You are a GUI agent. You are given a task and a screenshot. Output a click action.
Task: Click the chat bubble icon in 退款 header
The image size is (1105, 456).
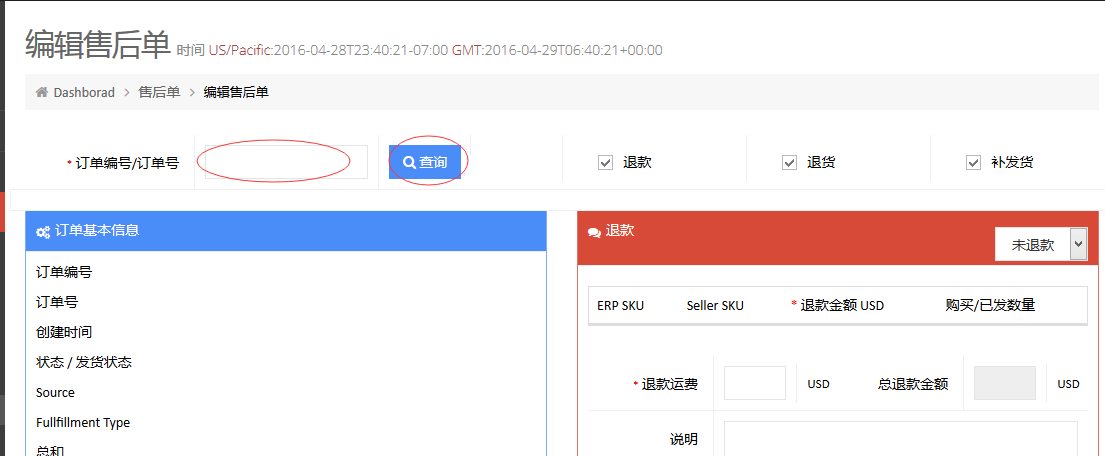pos(594,231)
